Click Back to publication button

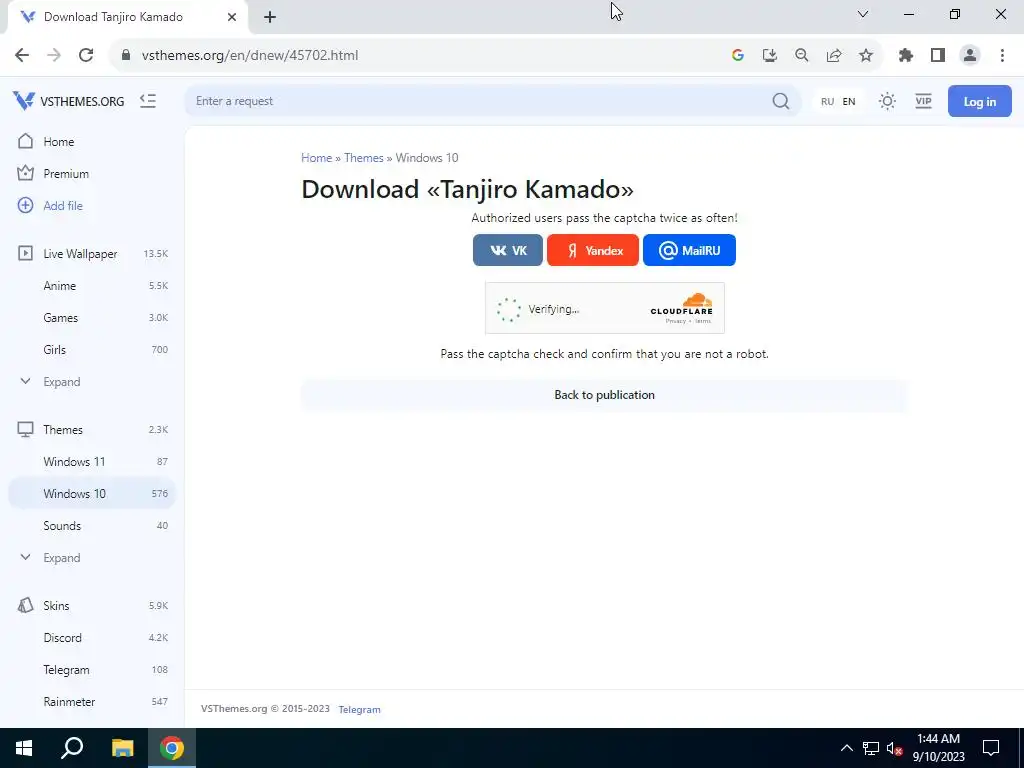pos(604,395)
